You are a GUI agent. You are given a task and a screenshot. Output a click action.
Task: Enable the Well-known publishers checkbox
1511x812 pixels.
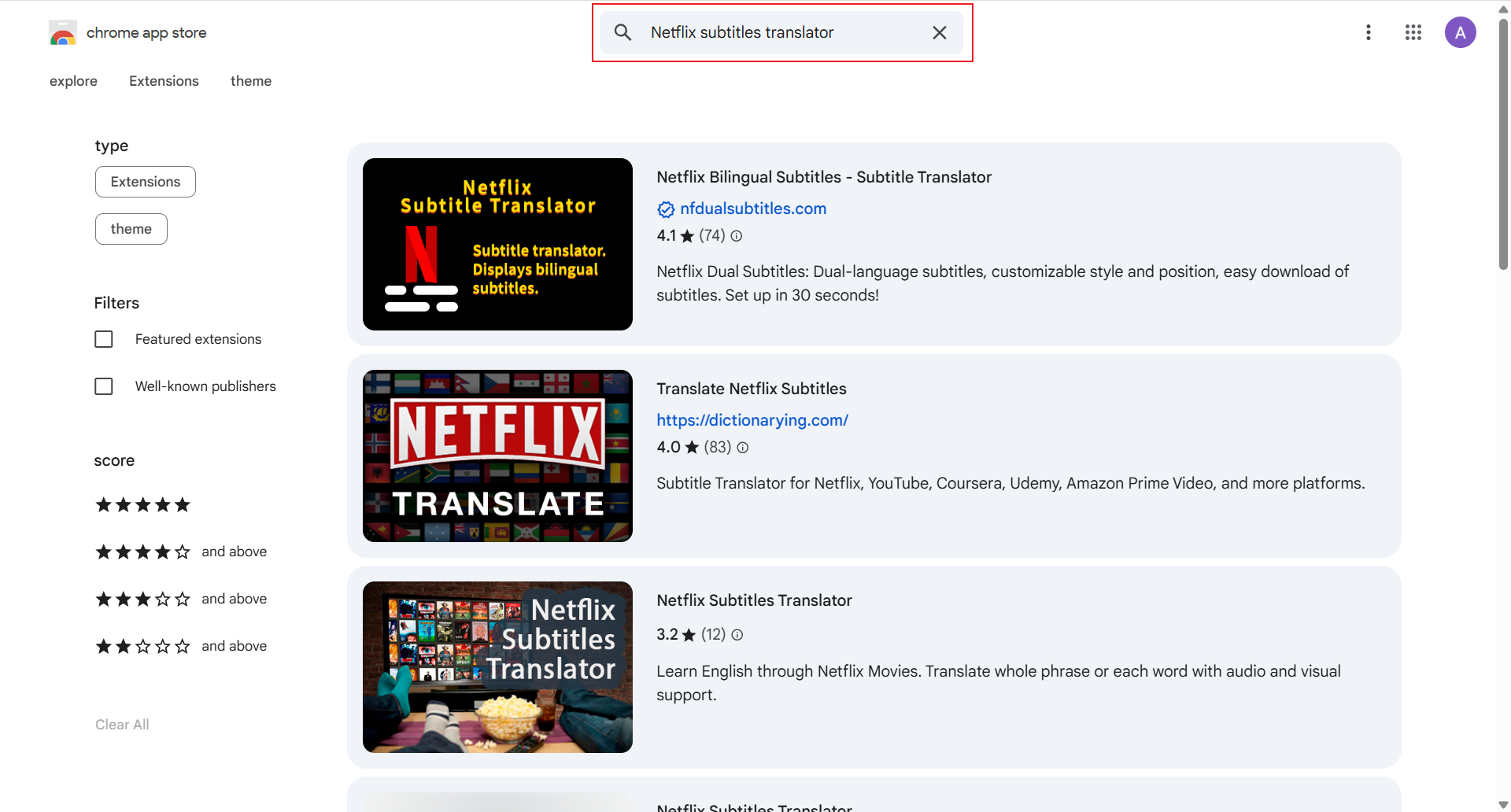coord(103,386)
